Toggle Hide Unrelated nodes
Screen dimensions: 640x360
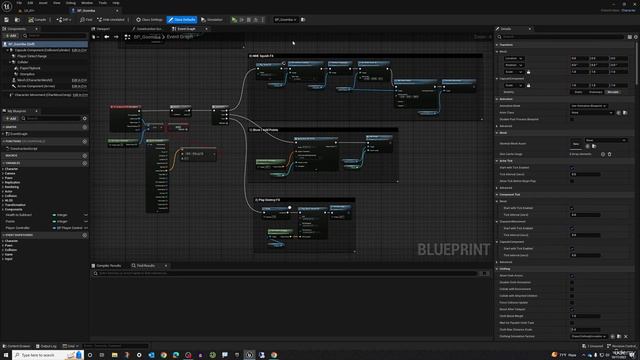pos(111,20)
